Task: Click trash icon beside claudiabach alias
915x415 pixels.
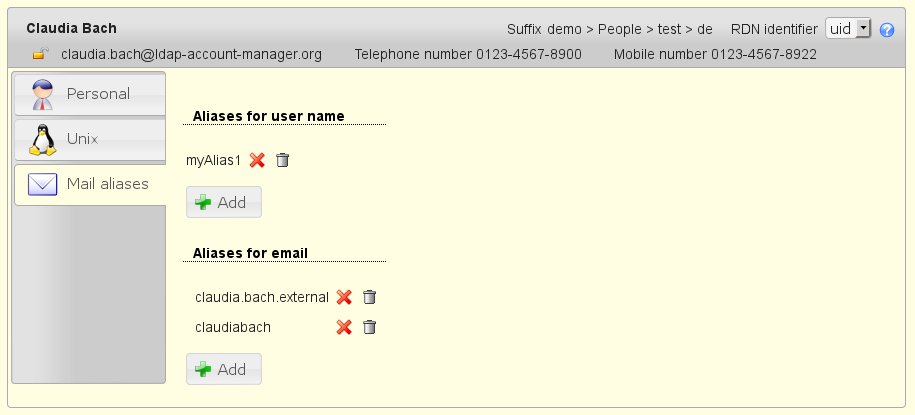Action: [369, 327]
